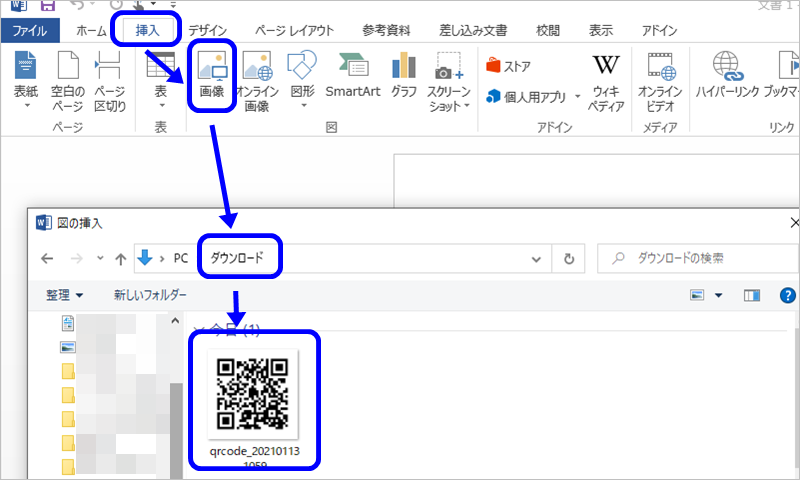Click the document item in navigation pane
This screenshot has height=480, width=800.
point(68,323)
